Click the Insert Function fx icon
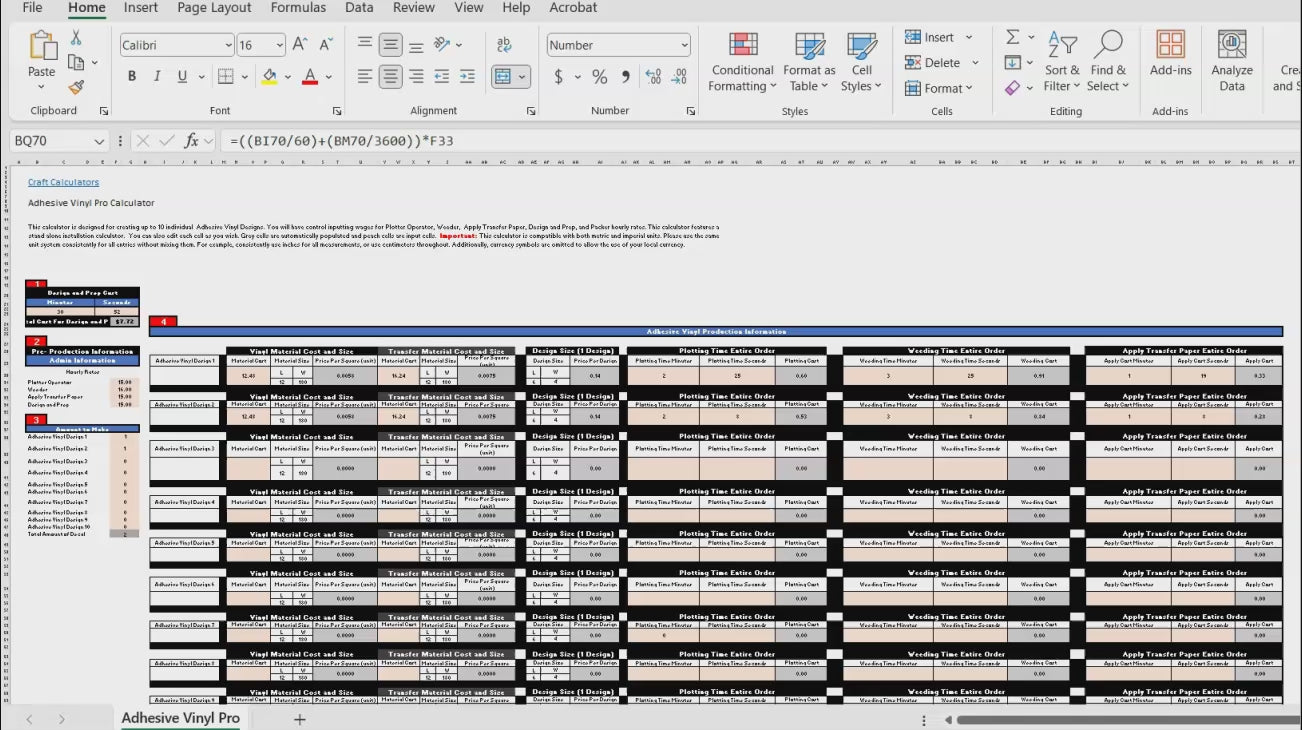The height and width of the screenshot is (730, 1302). click(x=191, y=141)
